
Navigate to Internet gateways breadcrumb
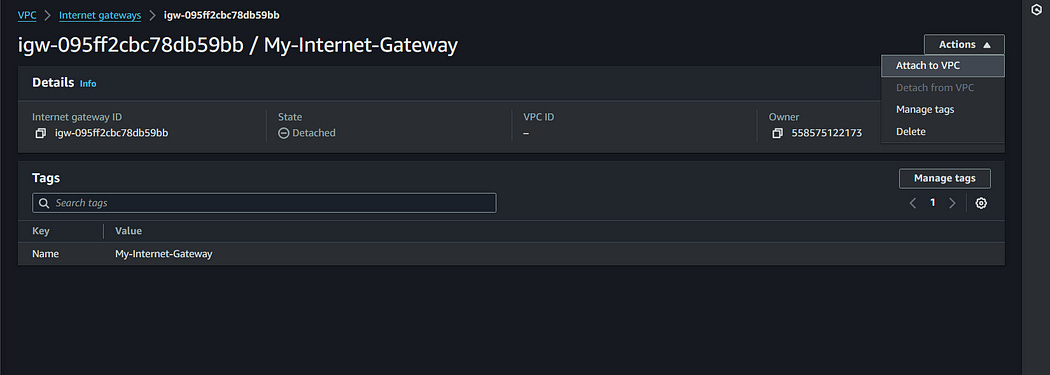(x=100, y=15)
